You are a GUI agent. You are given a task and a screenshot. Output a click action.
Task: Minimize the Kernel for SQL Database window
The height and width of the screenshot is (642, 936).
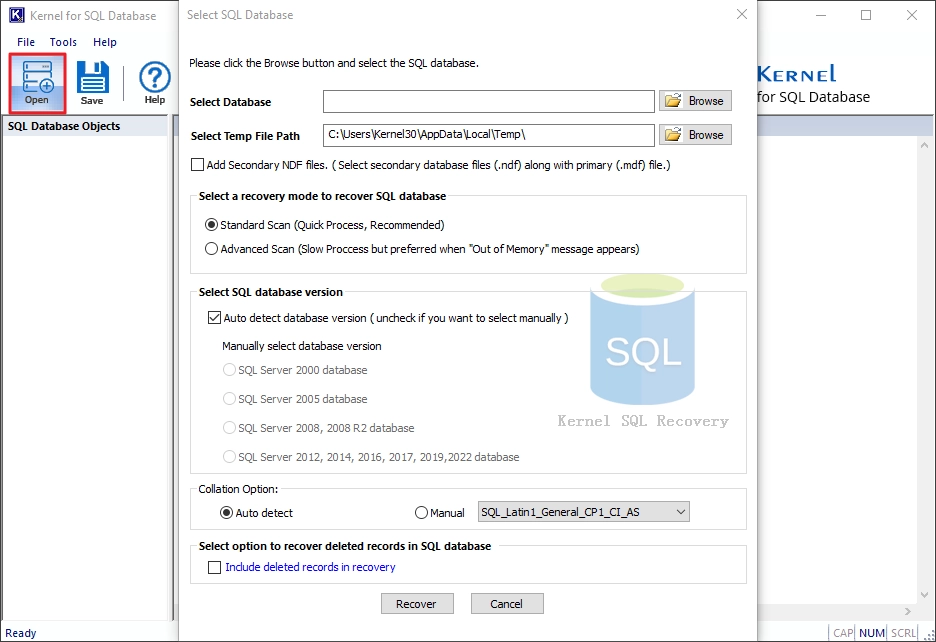tap(821, 15)
